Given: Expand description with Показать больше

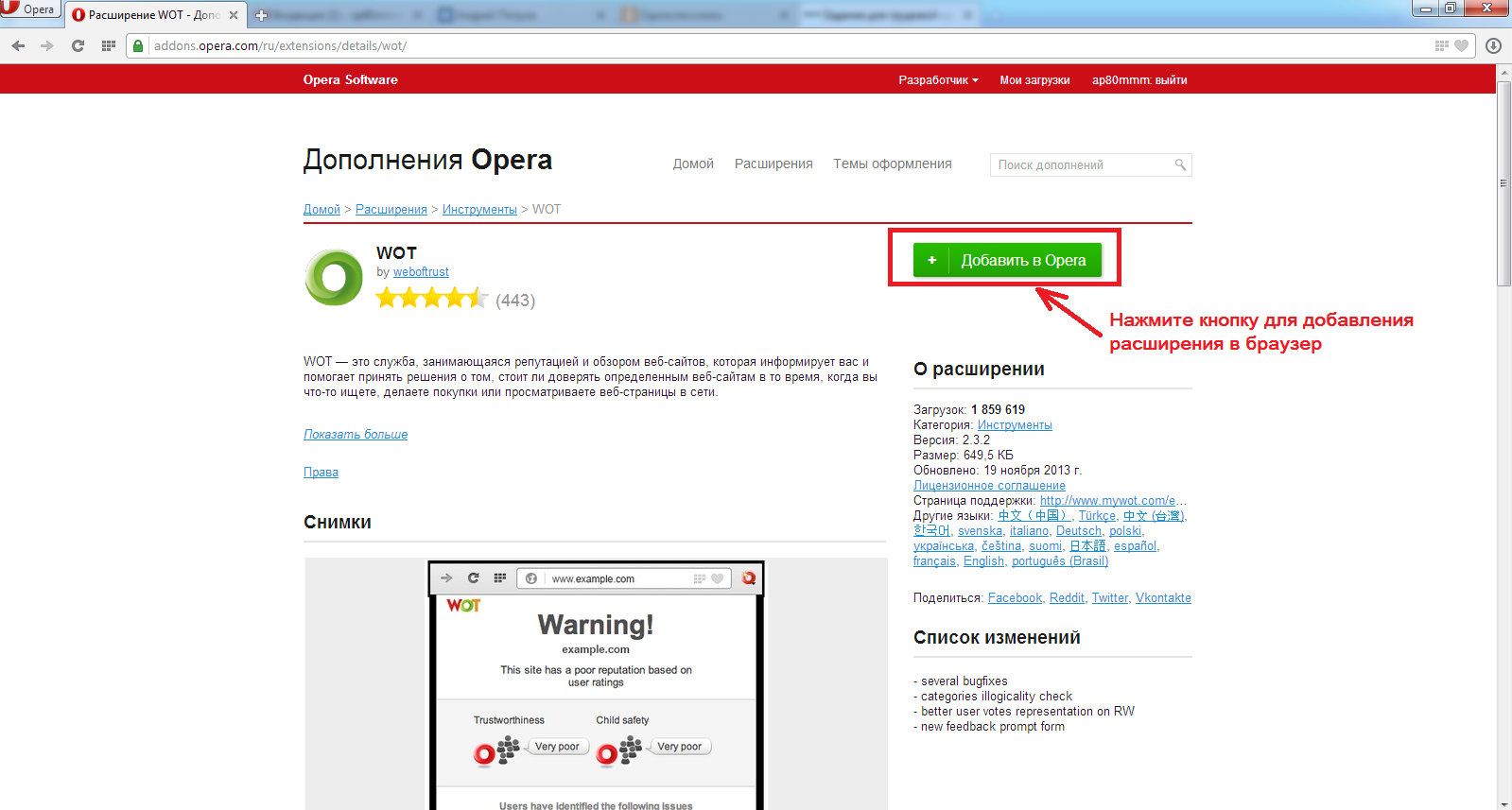Looking at the screenshot, I should pos(356,435).
